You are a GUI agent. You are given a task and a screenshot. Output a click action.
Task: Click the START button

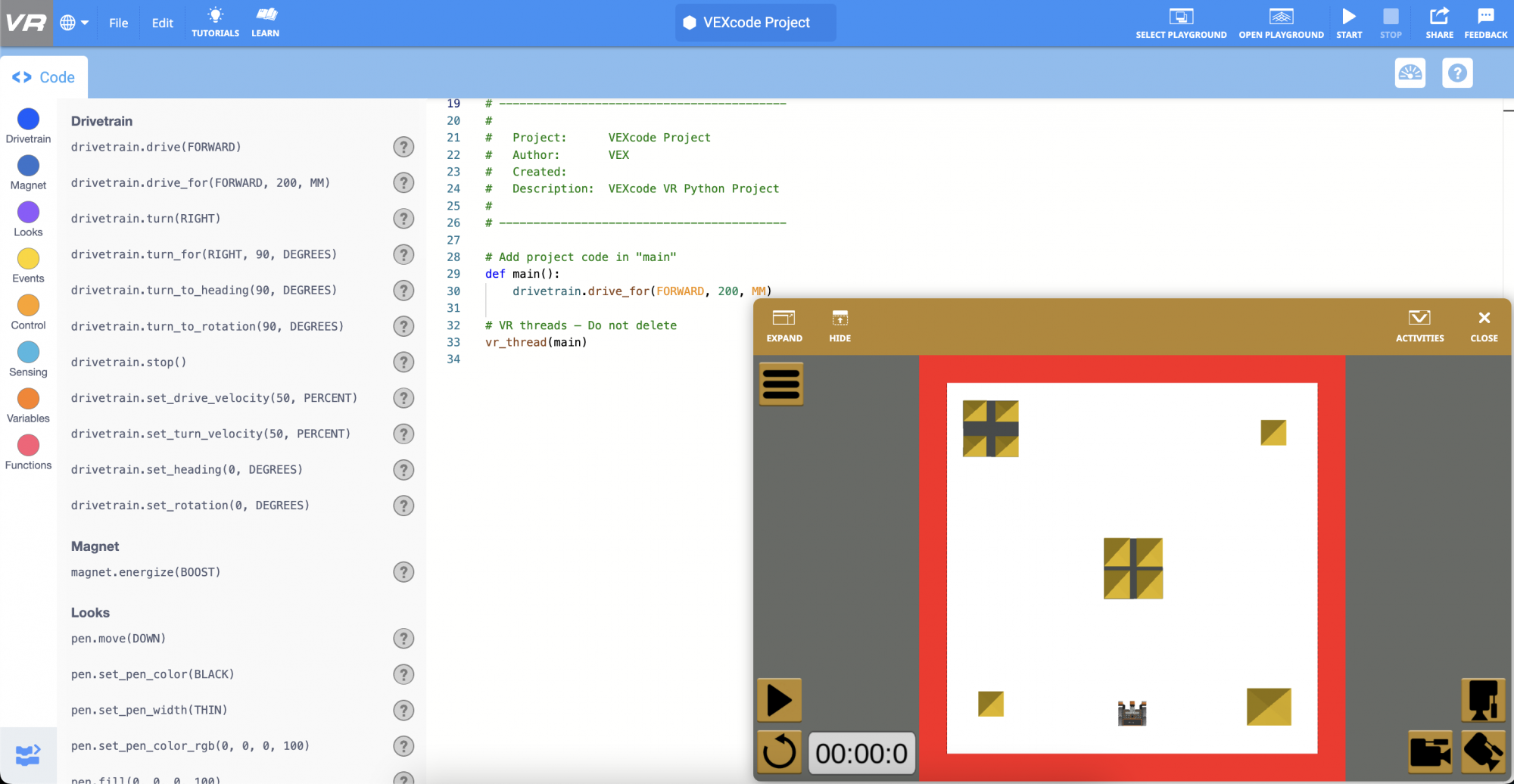(x=1349, y=23)
